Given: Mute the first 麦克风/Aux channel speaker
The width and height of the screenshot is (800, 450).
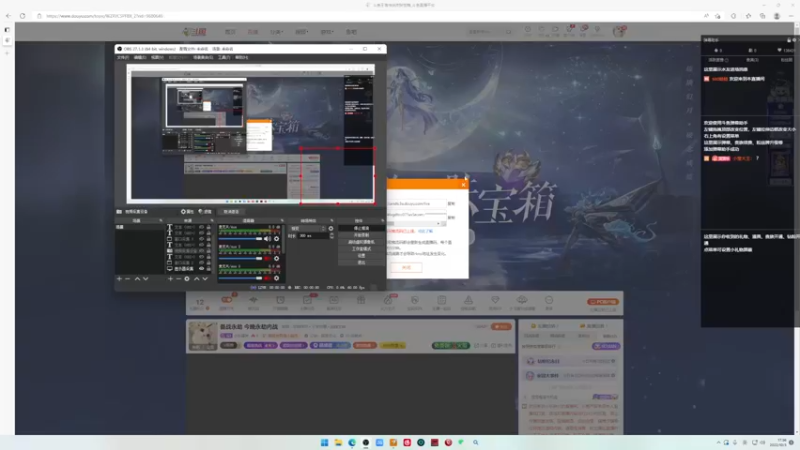Looking at the screenshot, I should coord(267,238).
